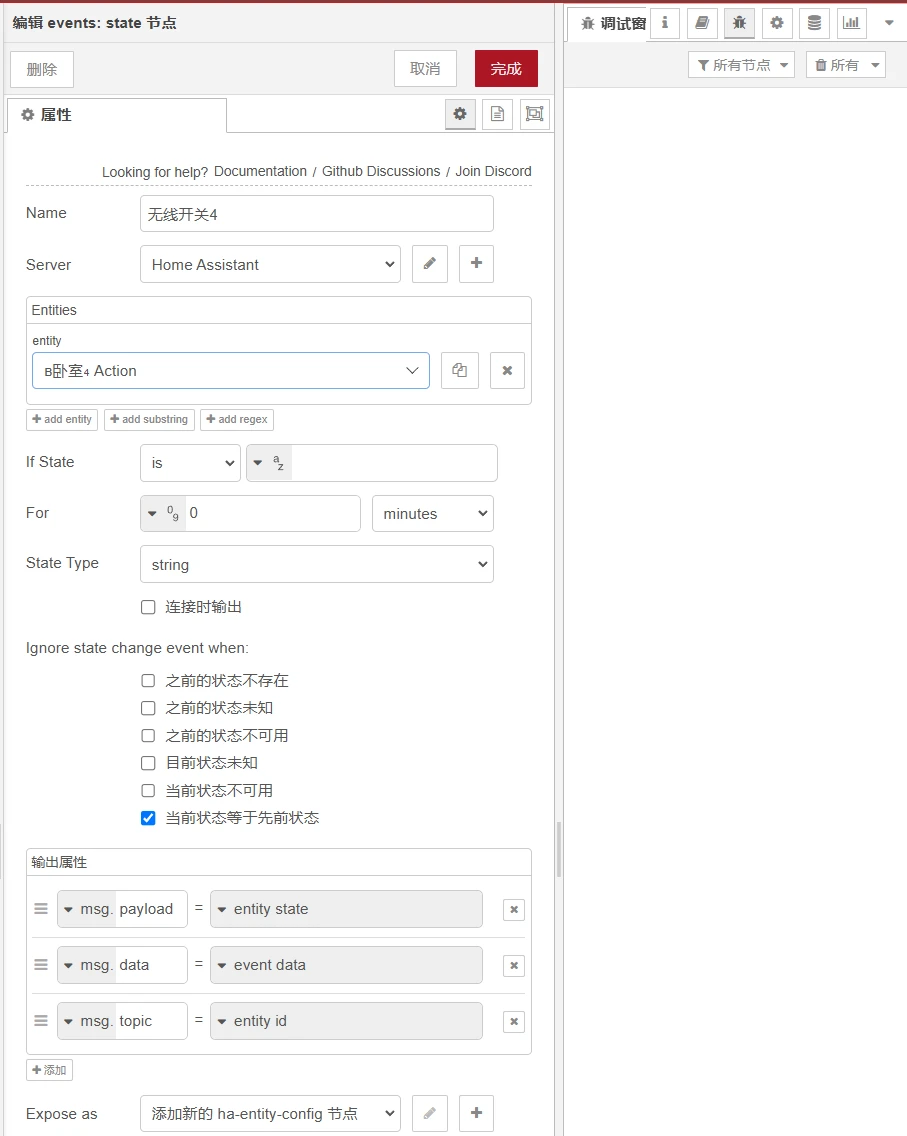Viewport: 907px width, 1136px height.
Task: Open the node description document icon
Action: [x=497, y=114]
